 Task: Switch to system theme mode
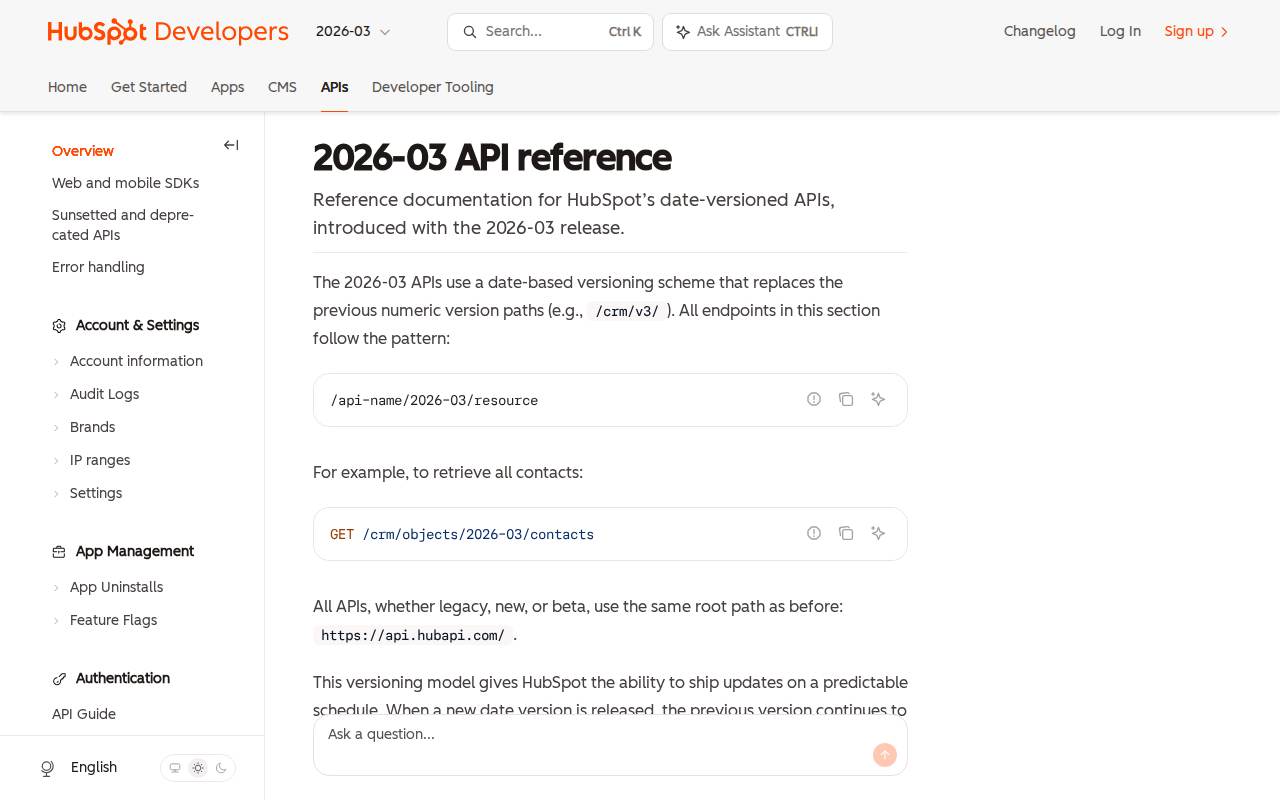click(x=175, y=768)
